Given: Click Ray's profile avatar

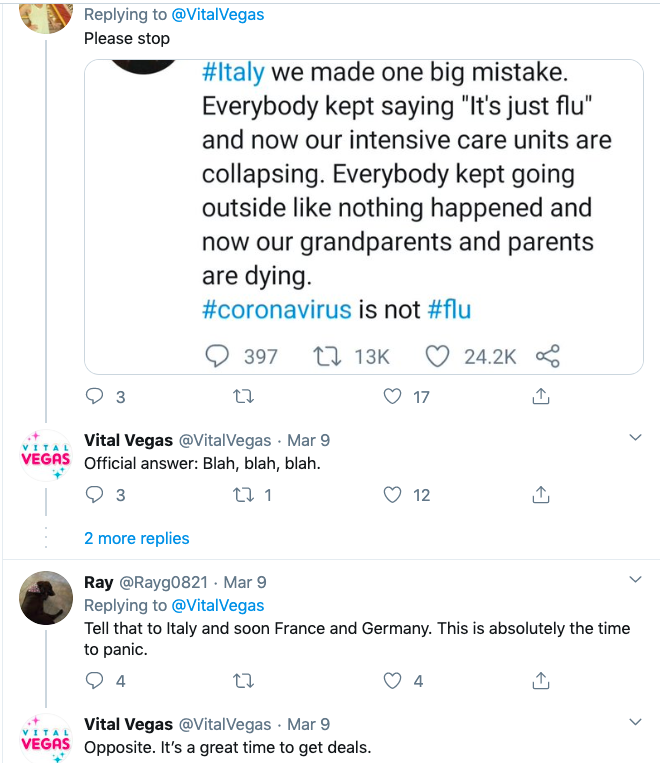Looking at the screenshot, I should (x=46, y=598).
